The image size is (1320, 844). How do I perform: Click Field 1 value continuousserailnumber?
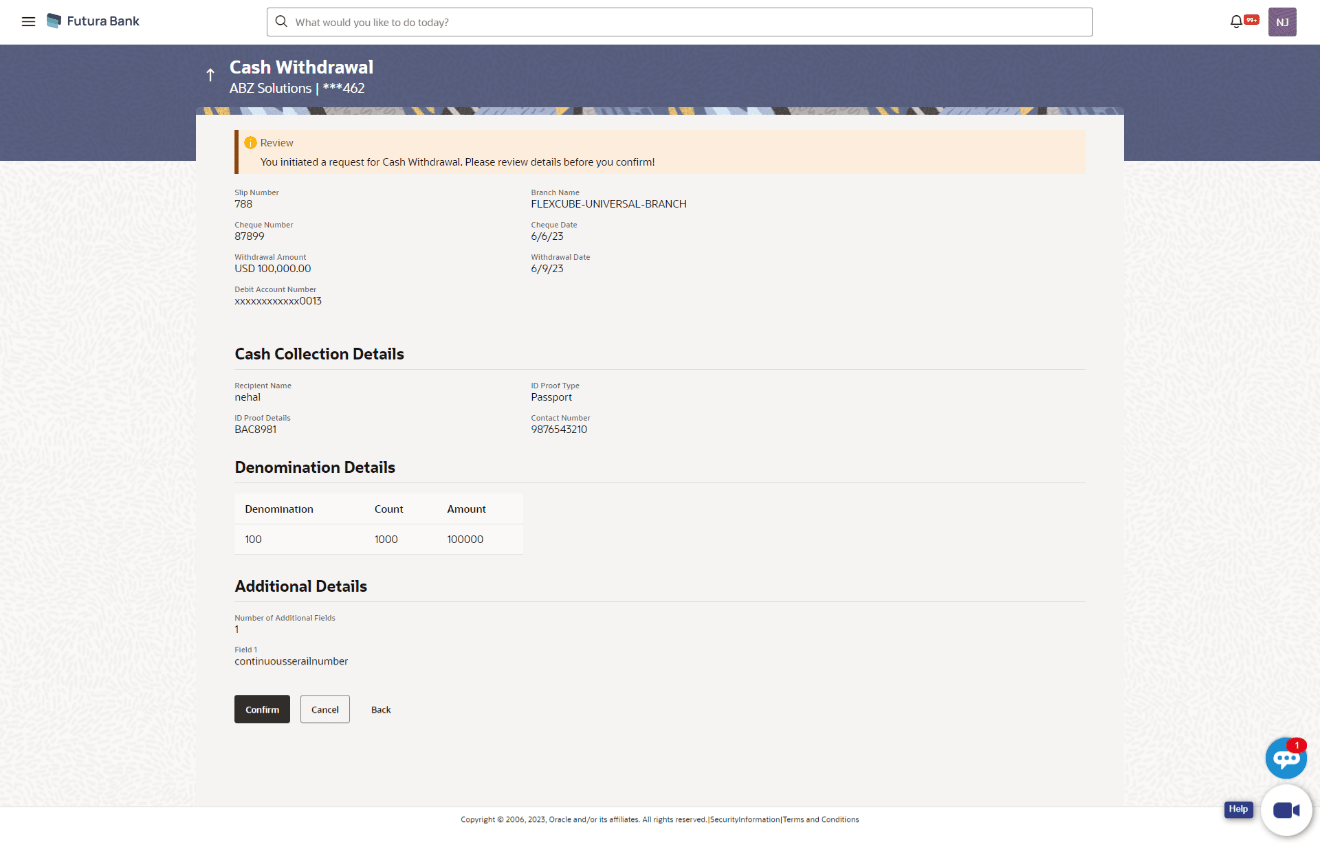292,661
